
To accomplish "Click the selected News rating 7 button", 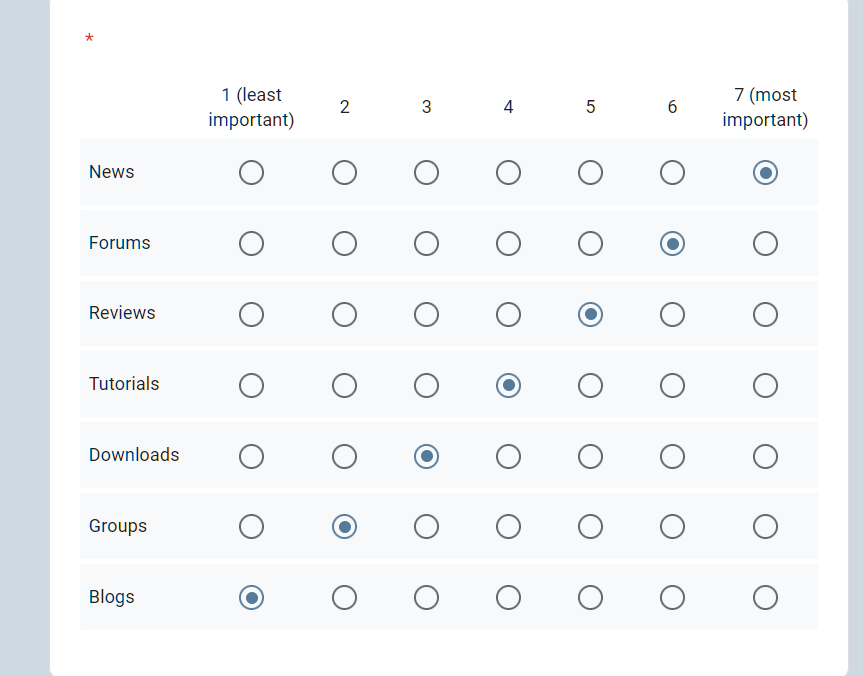I will pyautogui.click(x=766, y=173).
